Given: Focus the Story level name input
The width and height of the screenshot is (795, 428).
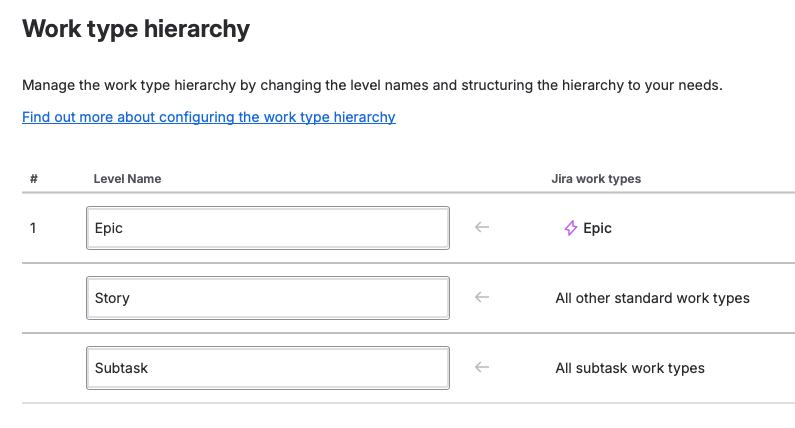Looking at the screenshot, I should click(x=268, y=298).
